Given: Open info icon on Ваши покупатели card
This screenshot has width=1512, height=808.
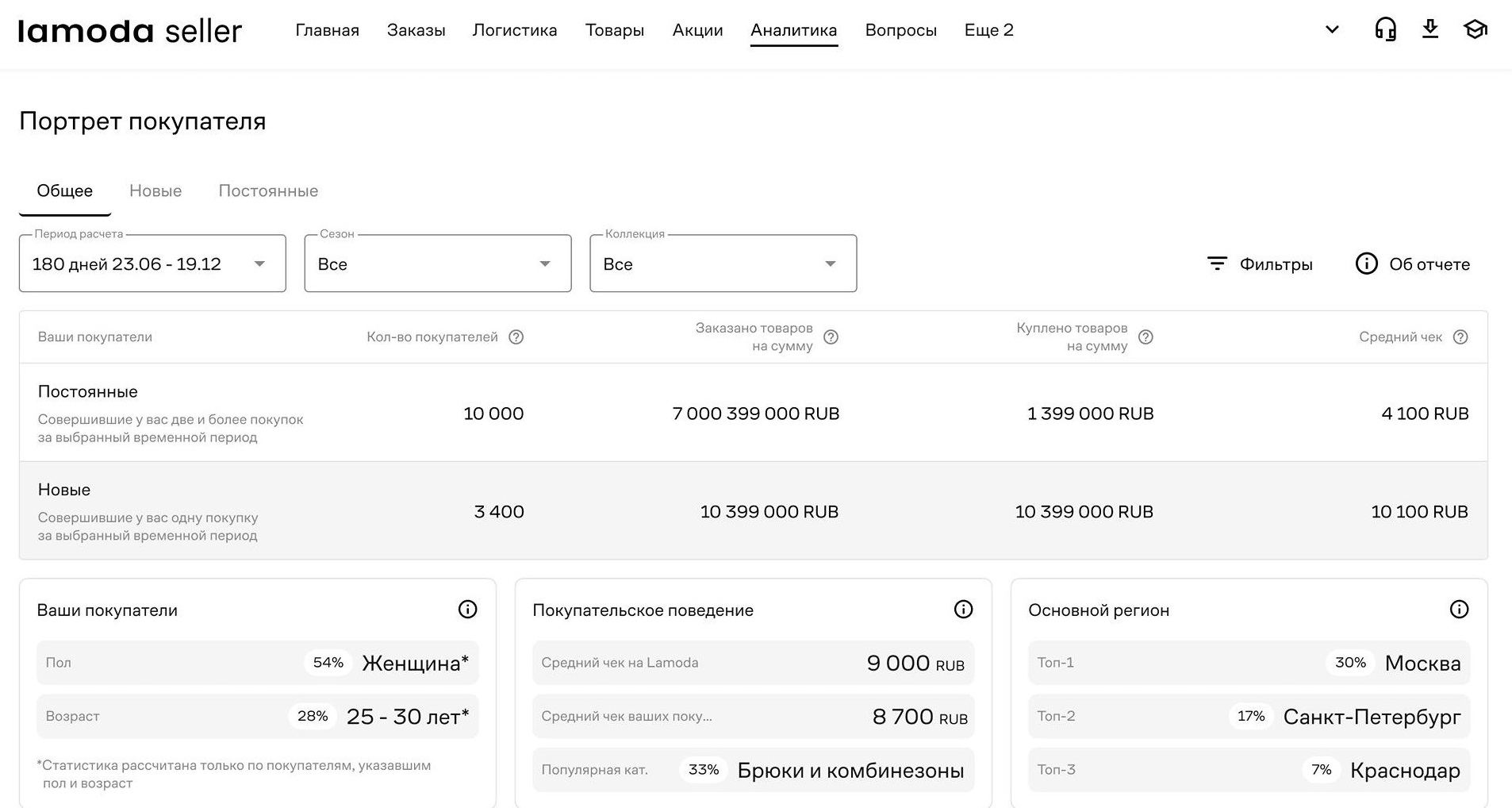Looking at the screenshot, I should pyautogui.click(x=468, y=610).
